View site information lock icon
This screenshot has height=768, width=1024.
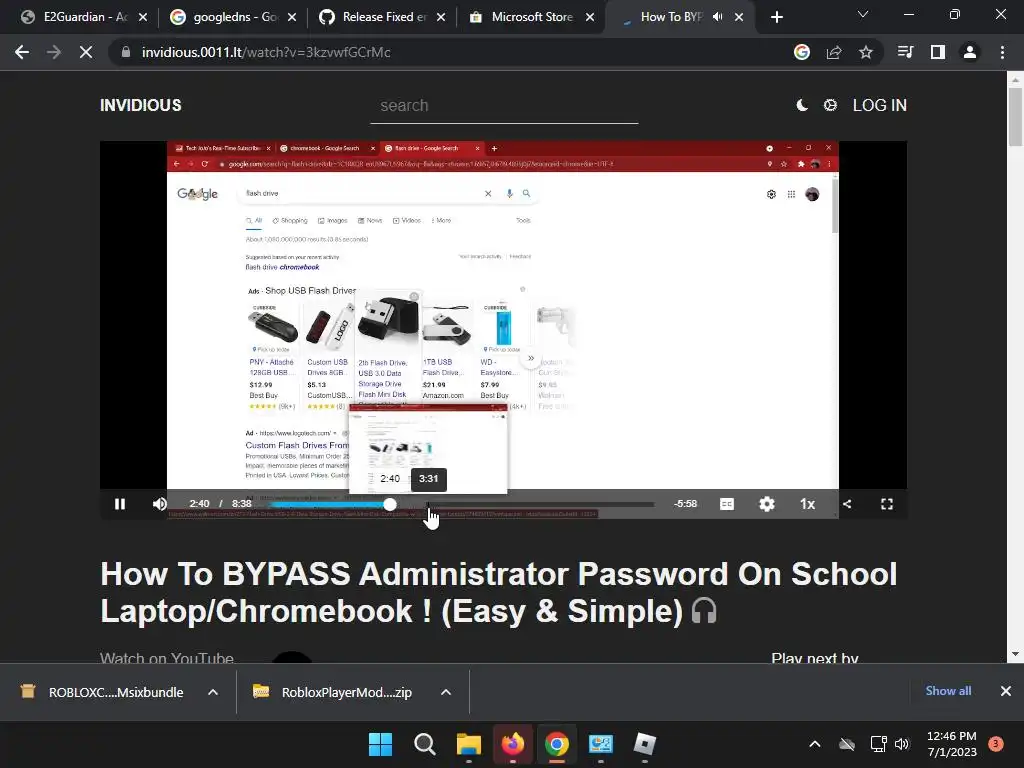click(x=125, y=52)
